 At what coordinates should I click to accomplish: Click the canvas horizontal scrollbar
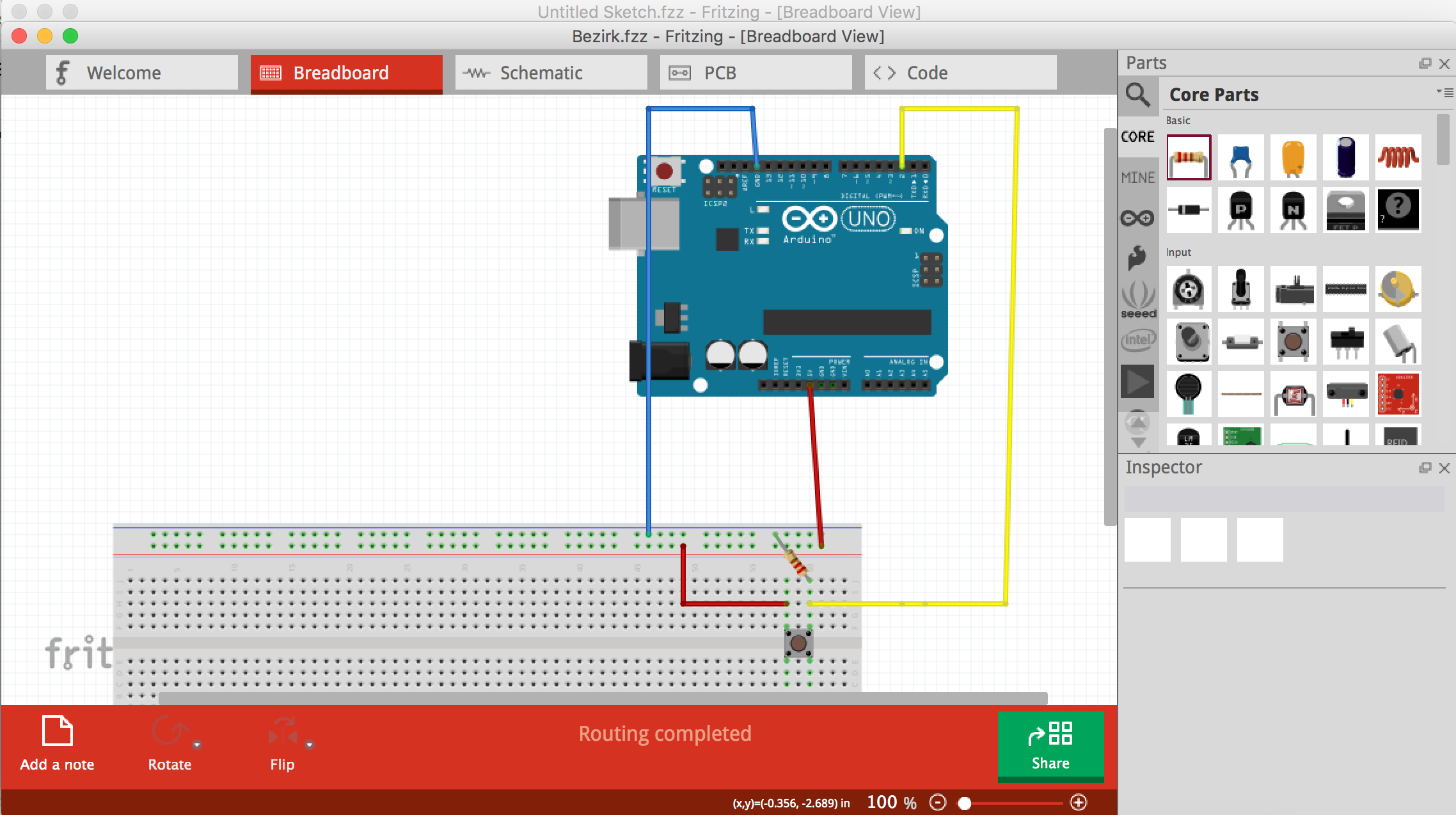click(x=603, y=698)
